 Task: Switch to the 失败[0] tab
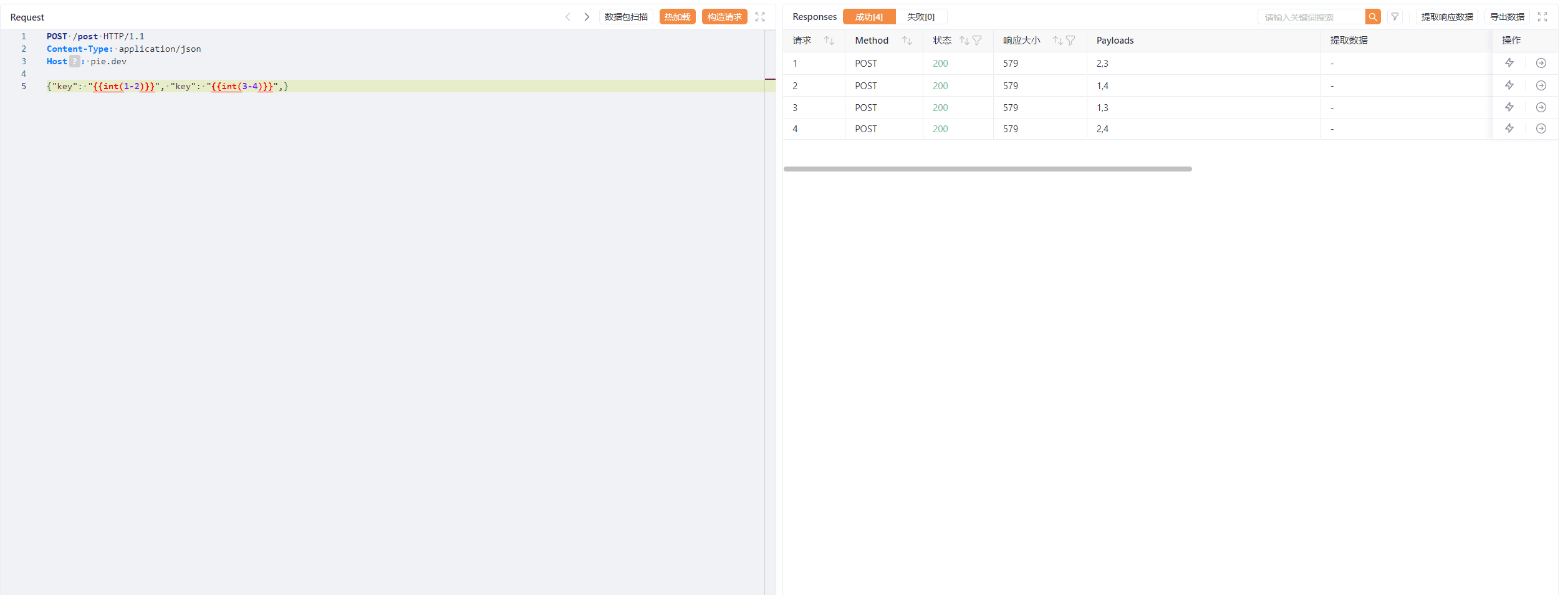[920, 17]
